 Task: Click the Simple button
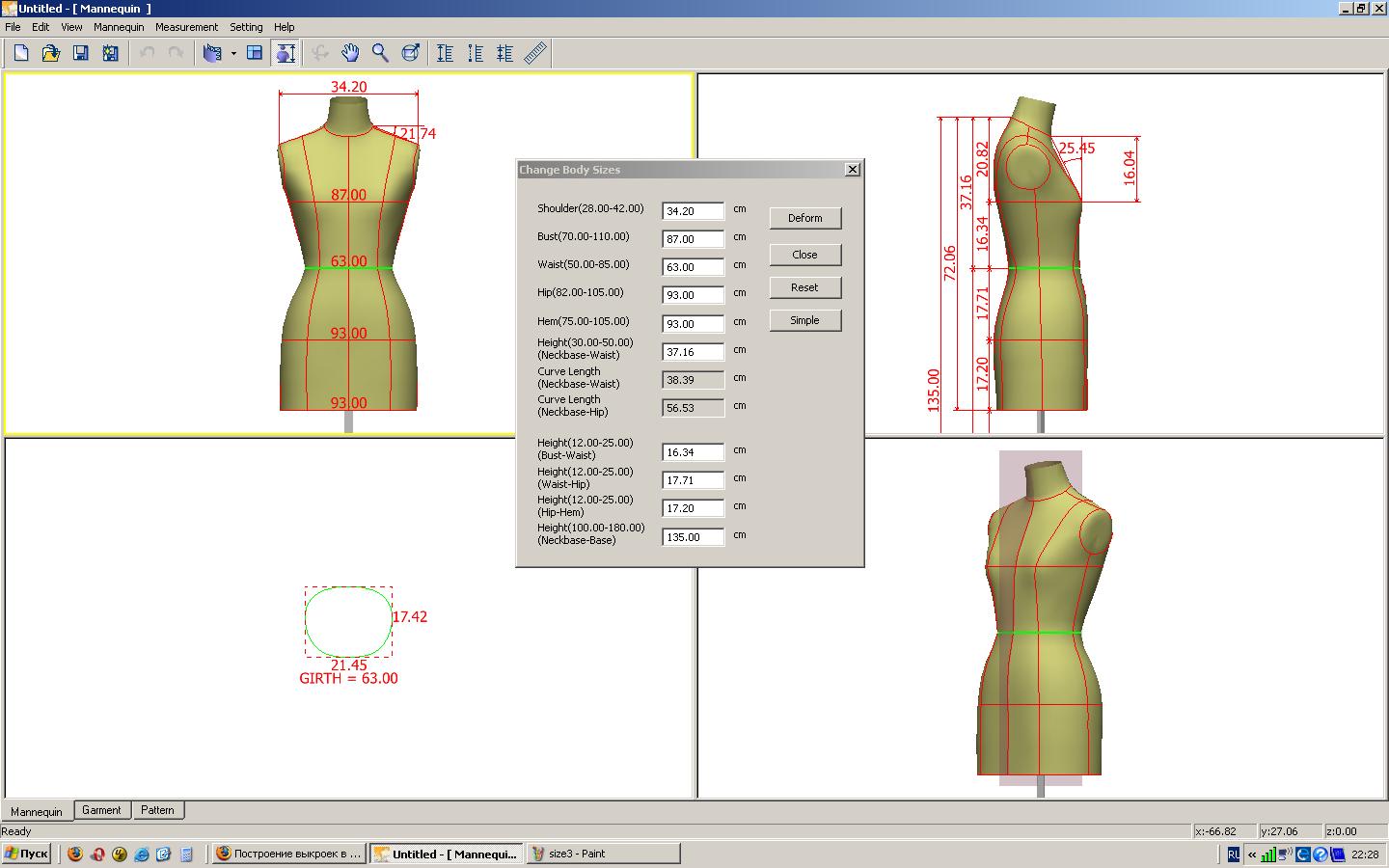[804, 320]
